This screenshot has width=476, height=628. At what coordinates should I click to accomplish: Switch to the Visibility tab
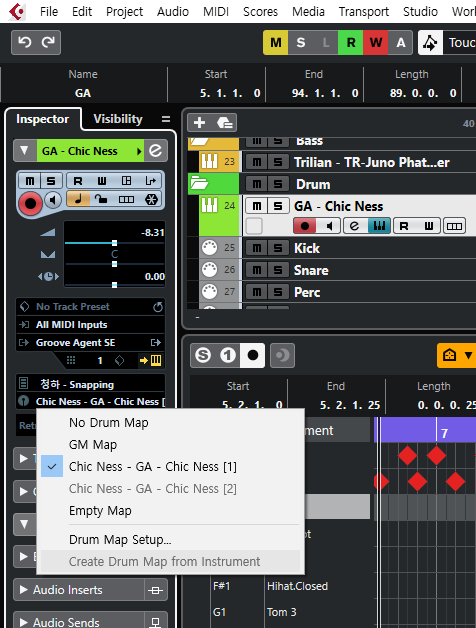(x=118, y=119)
